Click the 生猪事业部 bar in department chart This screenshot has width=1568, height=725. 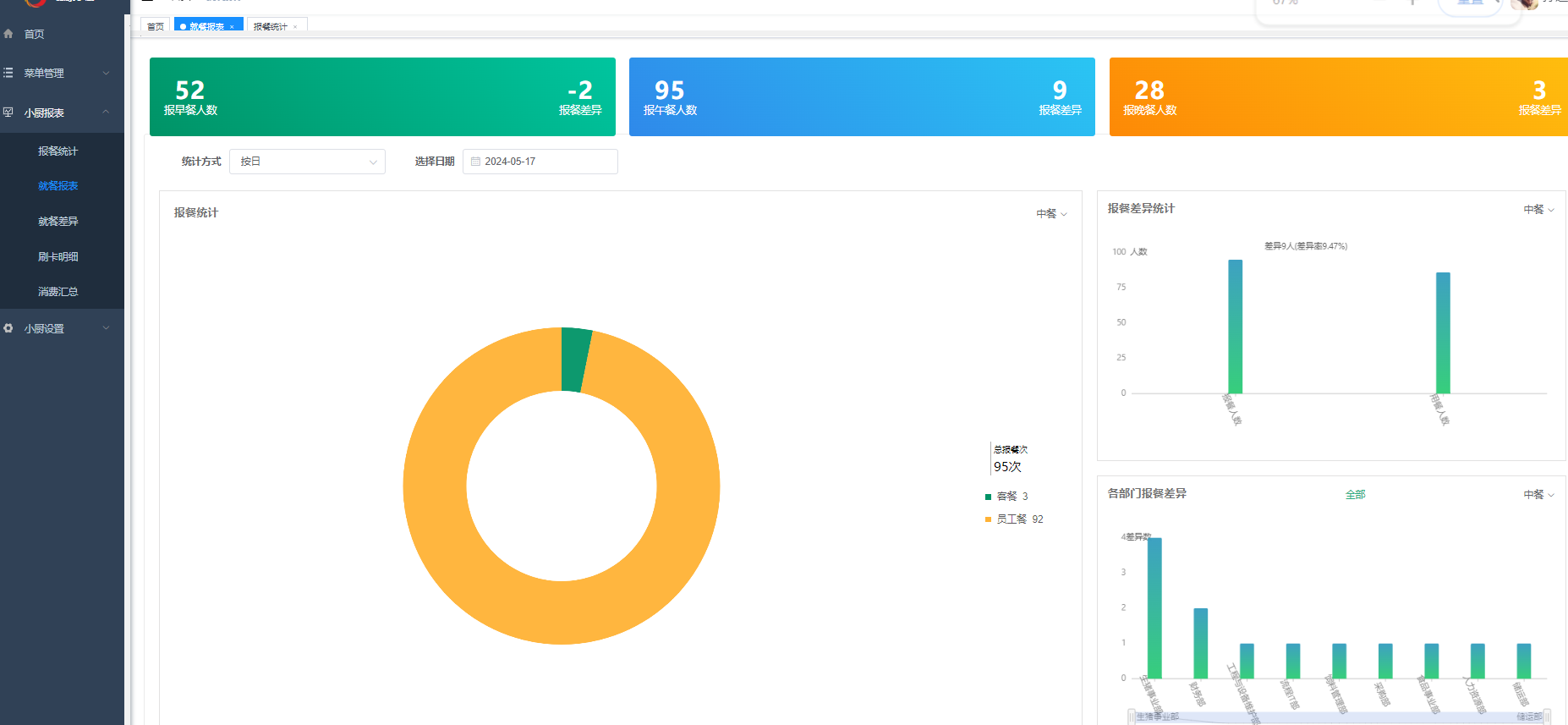tap(1154, 608)
